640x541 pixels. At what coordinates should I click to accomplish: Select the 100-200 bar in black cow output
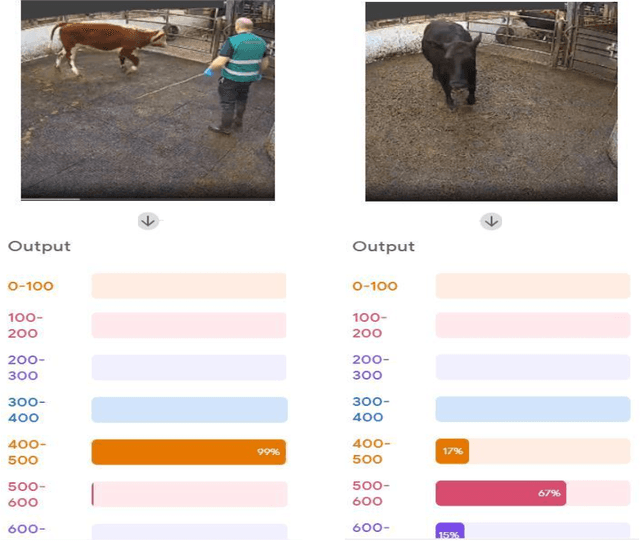point(532,325)
